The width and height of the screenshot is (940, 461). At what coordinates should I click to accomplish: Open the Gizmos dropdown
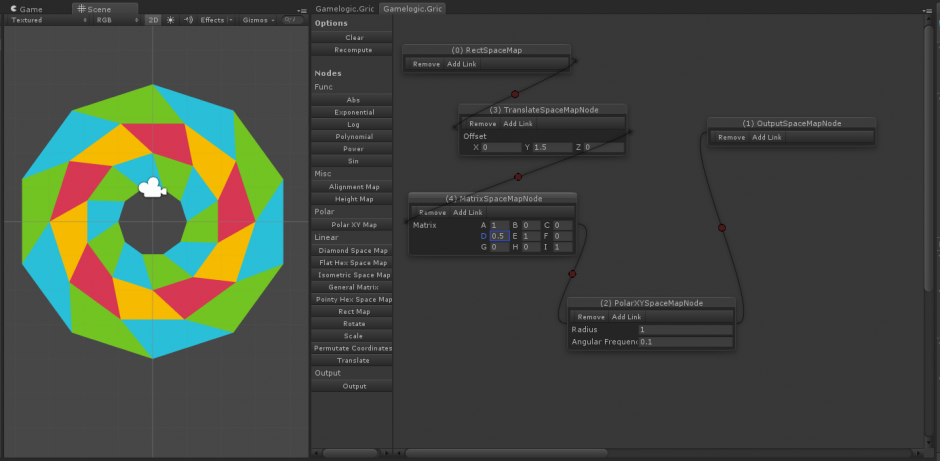[258, 20]
